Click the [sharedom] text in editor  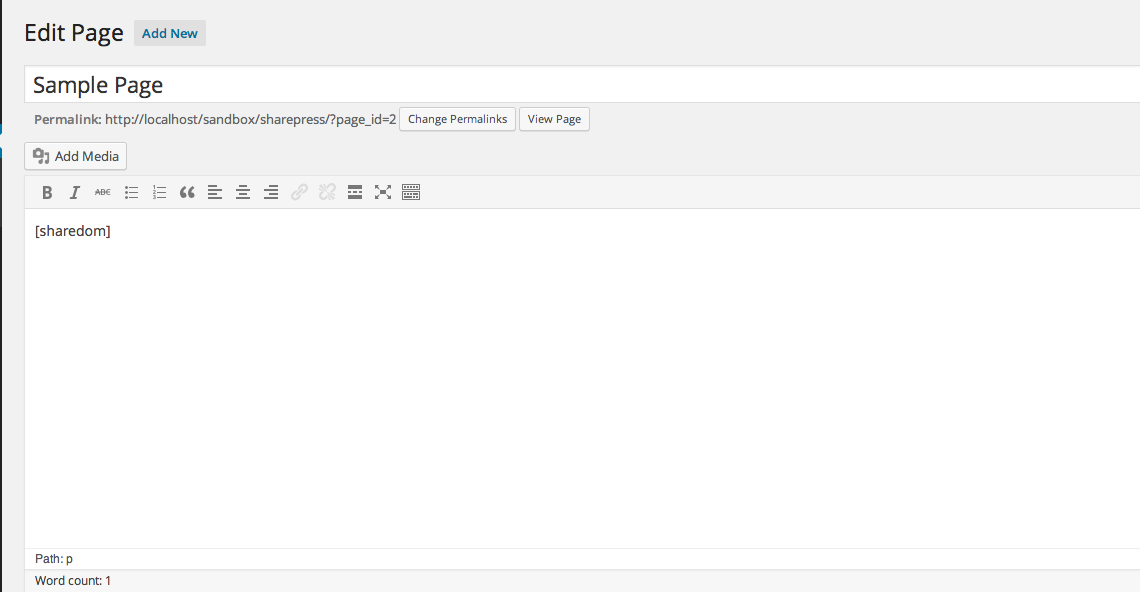pos(73,231)
